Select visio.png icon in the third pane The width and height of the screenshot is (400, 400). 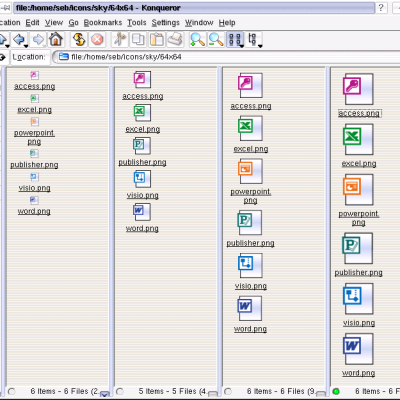point(250,266)
